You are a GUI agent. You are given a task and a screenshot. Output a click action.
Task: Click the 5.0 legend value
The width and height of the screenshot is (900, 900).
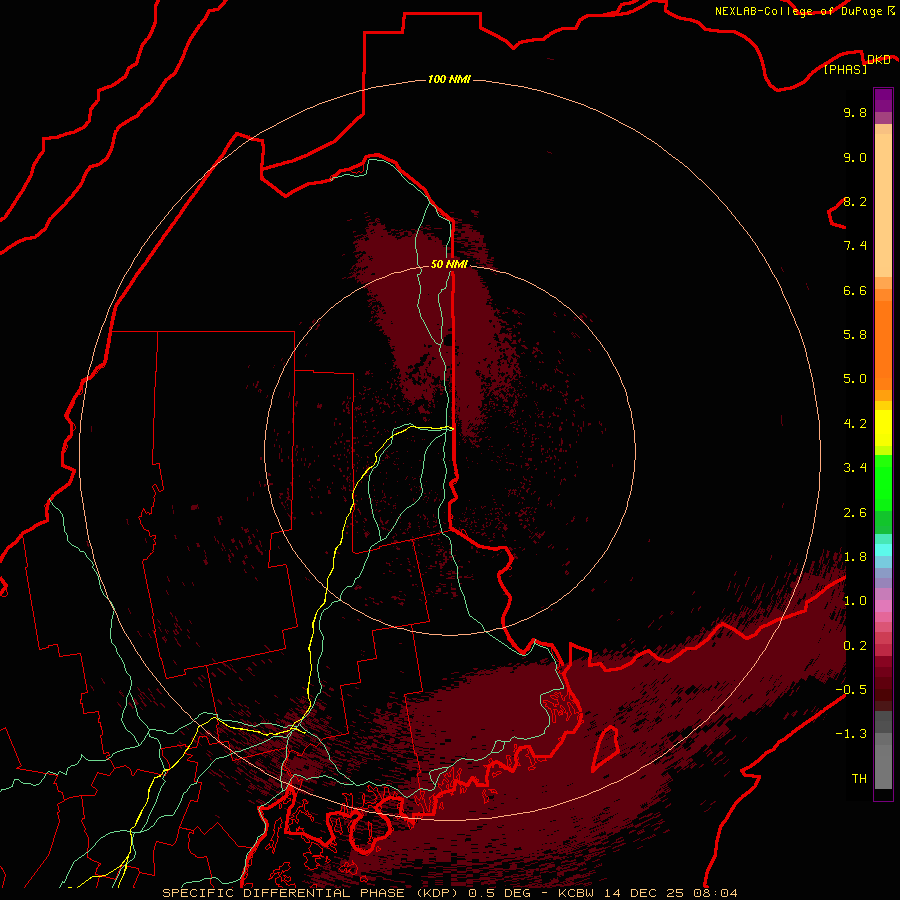[855, 379]
